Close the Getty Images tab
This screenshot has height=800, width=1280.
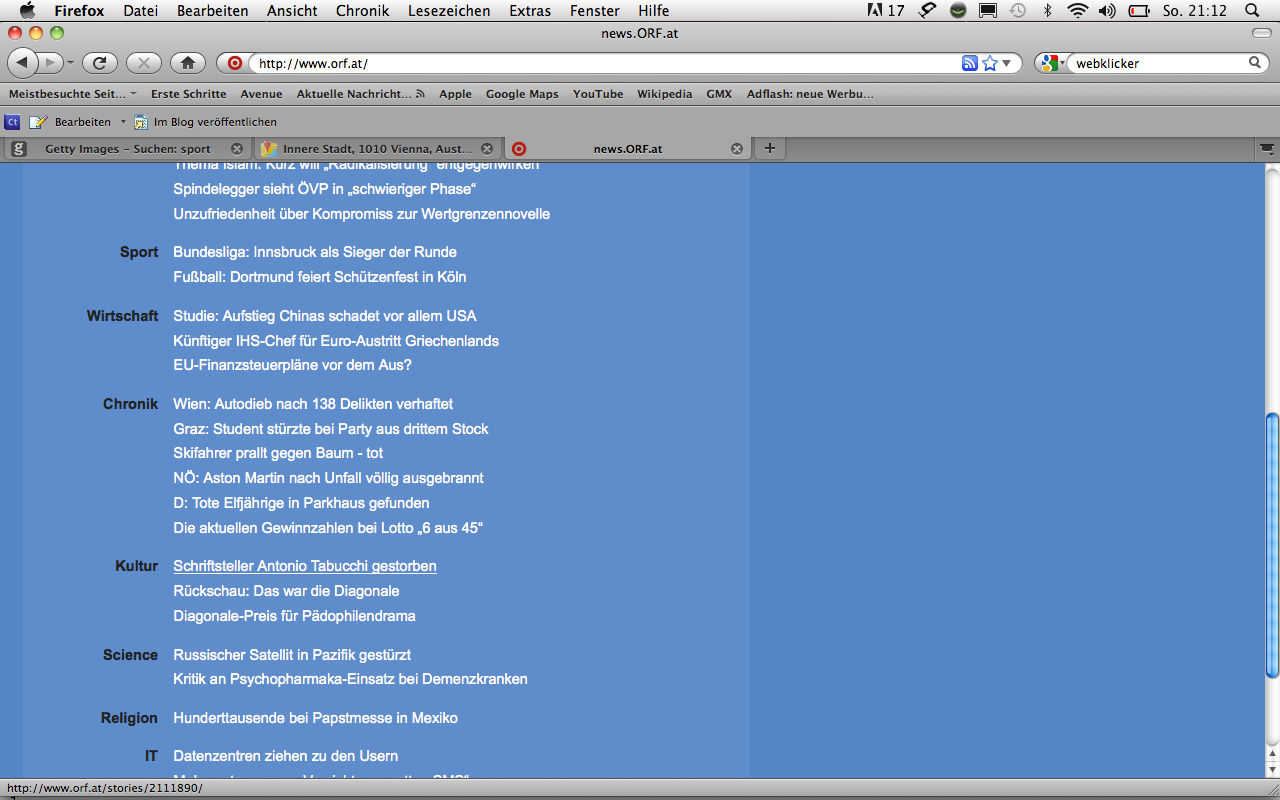[x=237, y=149]
